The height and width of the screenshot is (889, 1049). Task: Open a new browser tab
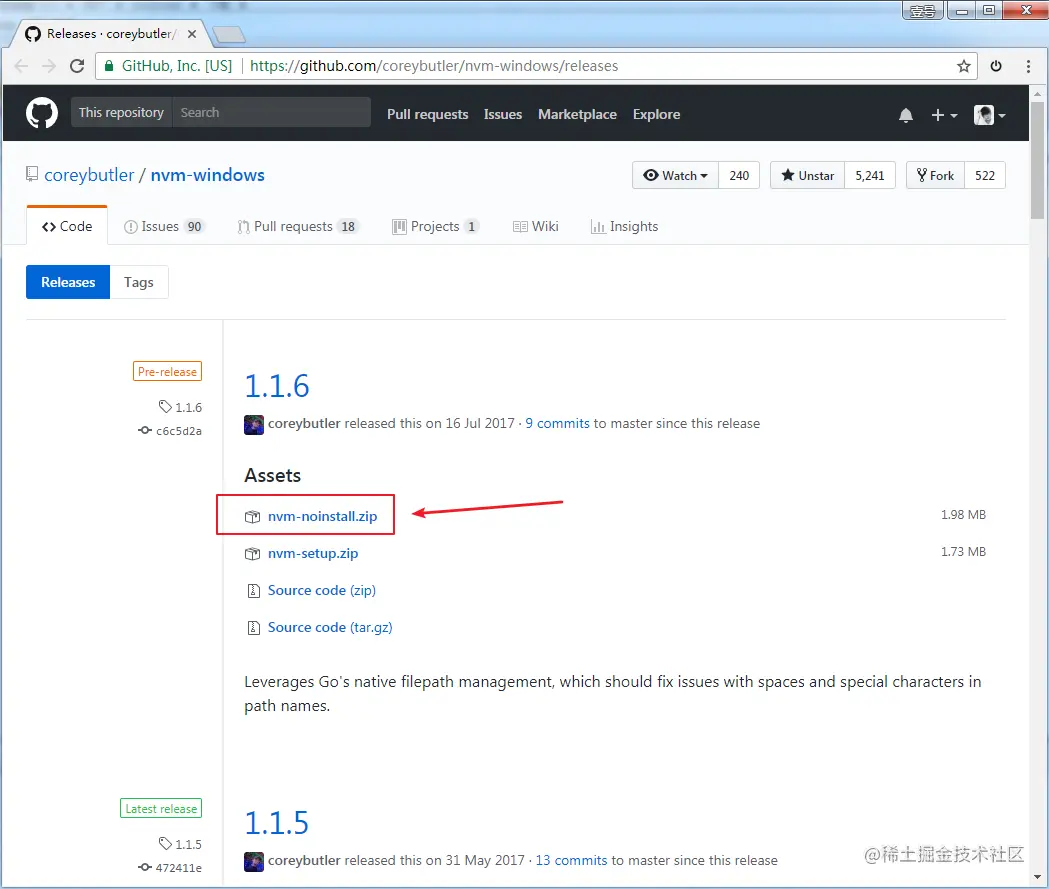229,34
